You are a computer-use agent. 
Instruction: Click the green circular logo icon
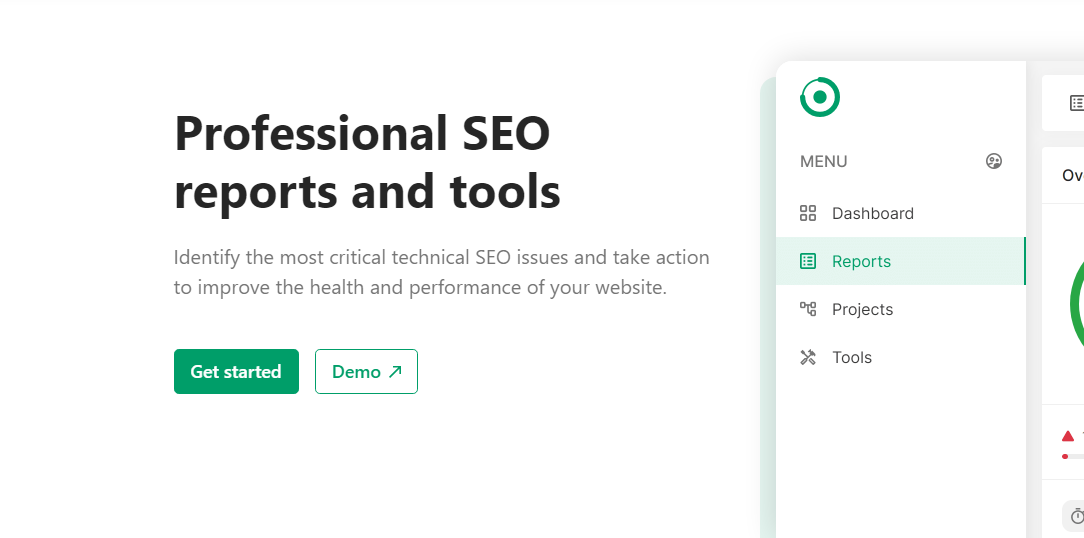click(x=820, y=97)
